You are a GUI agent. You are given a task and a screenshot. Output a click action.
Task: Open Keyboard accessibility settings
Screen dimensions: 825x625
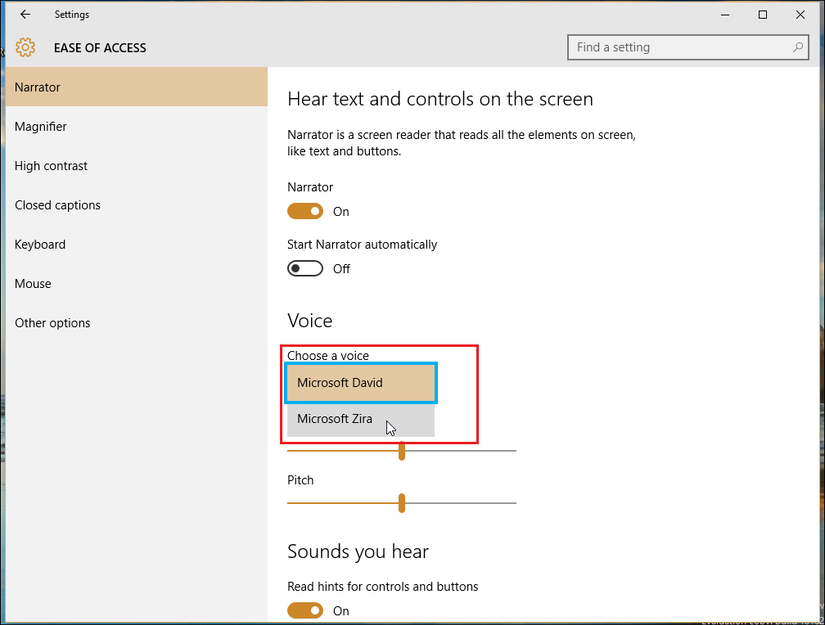[39, 244]
